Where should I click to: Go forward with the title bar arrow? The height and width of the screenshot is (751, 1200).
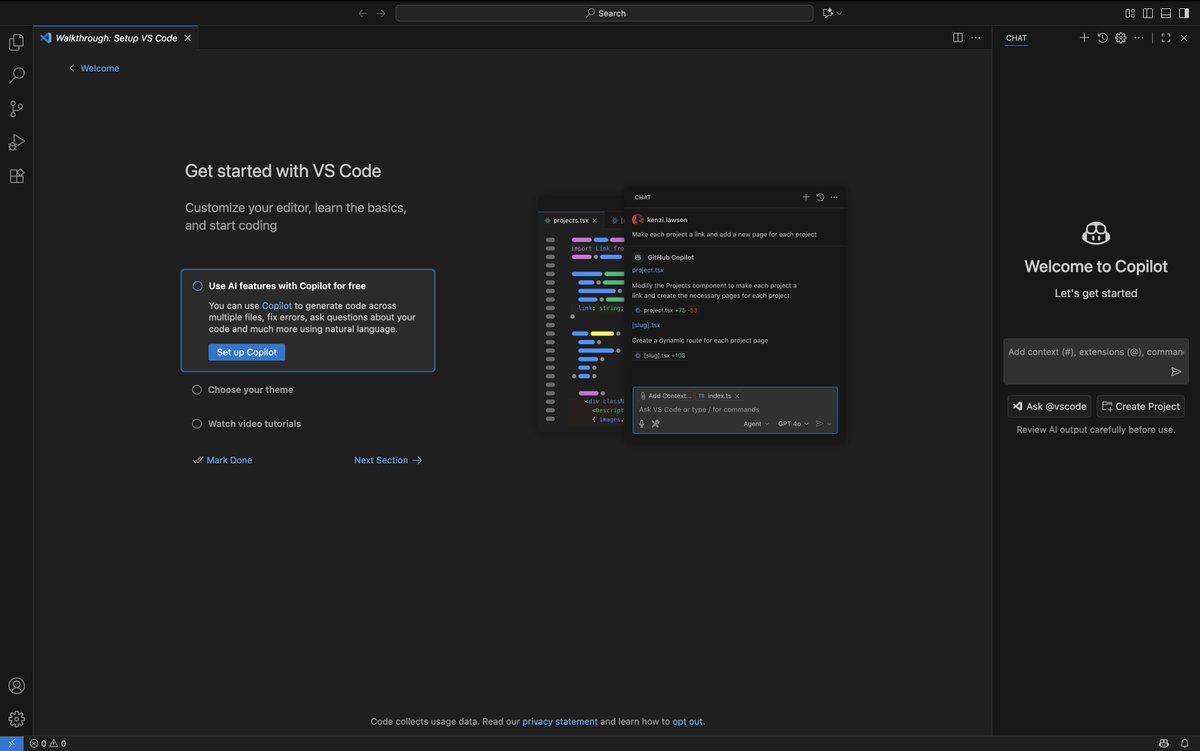point(381,13)
